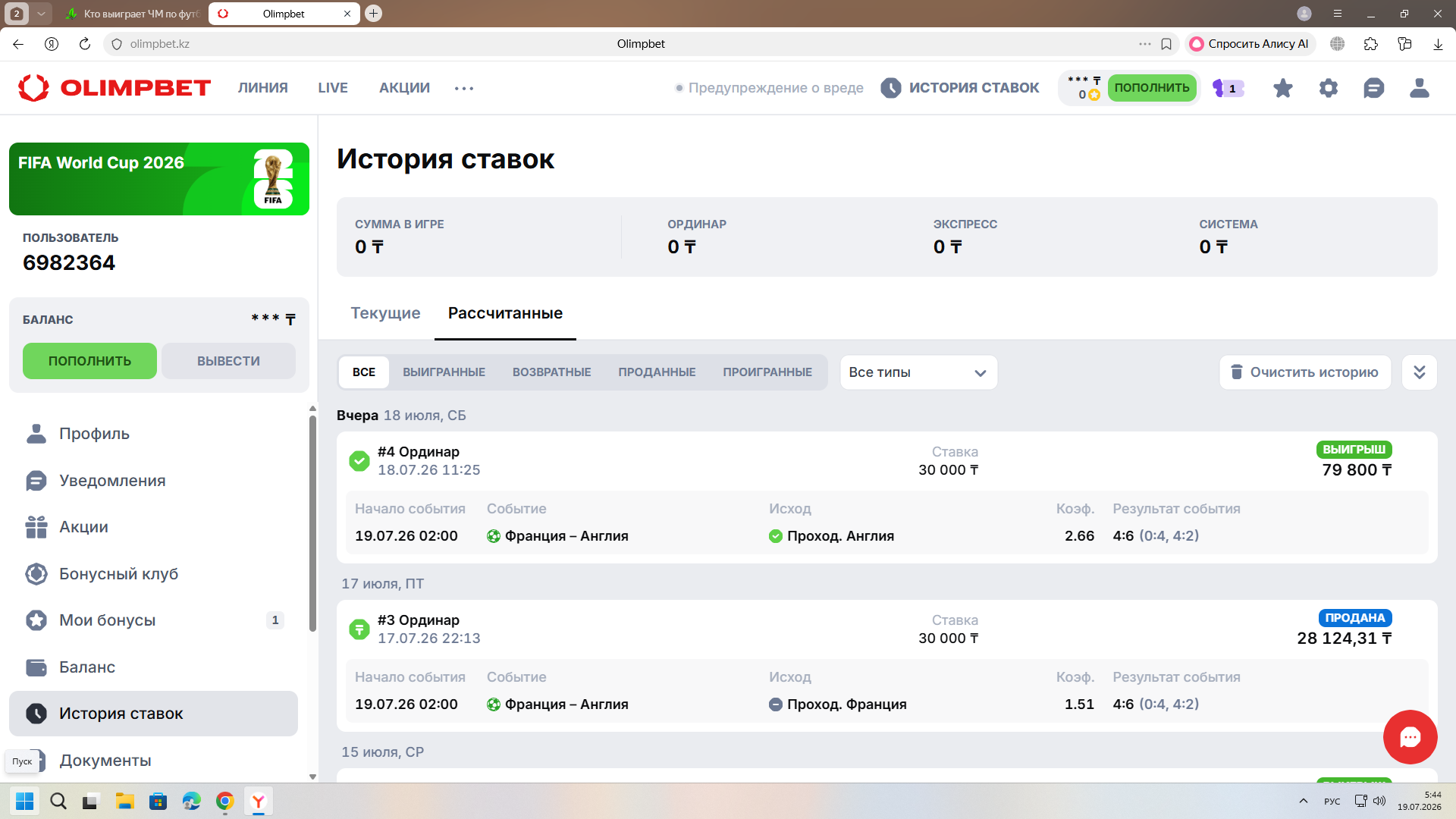Switch to the Кто выиграет ЧМ browser tab

pyautogui.click(x=132, y=14)
